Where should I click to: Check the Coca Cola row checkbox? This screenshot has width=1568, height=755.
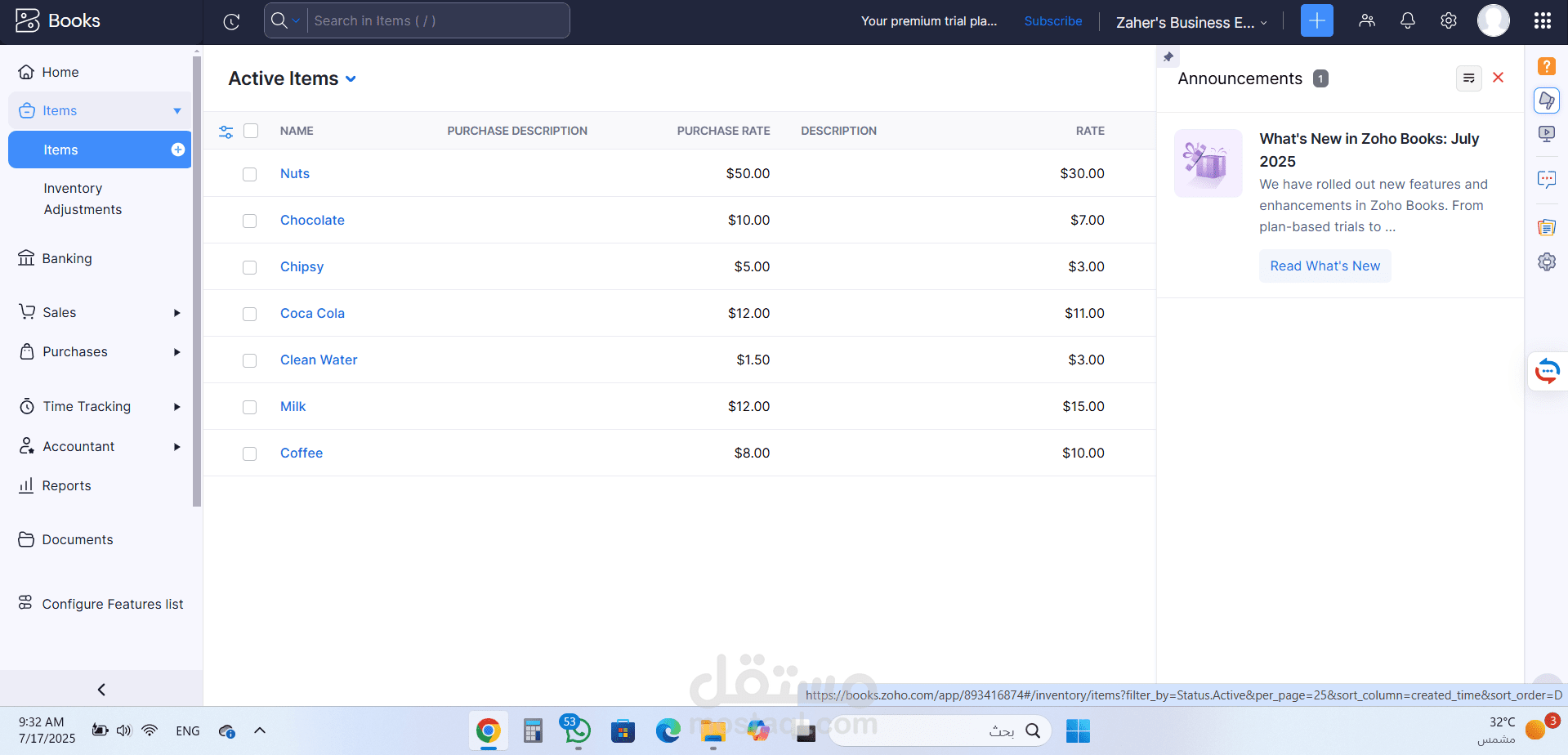(x=250, y=314)
